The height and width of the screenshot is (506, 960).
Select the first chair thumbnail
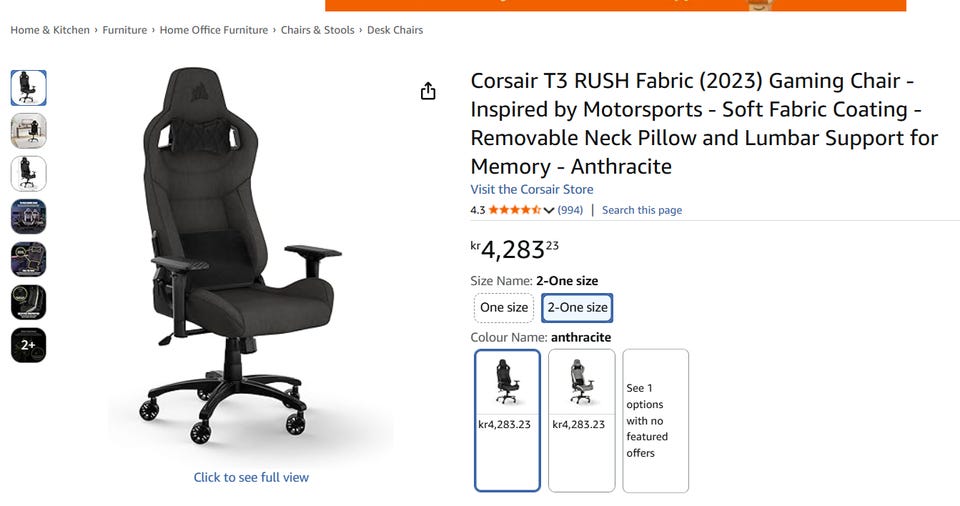28,88
